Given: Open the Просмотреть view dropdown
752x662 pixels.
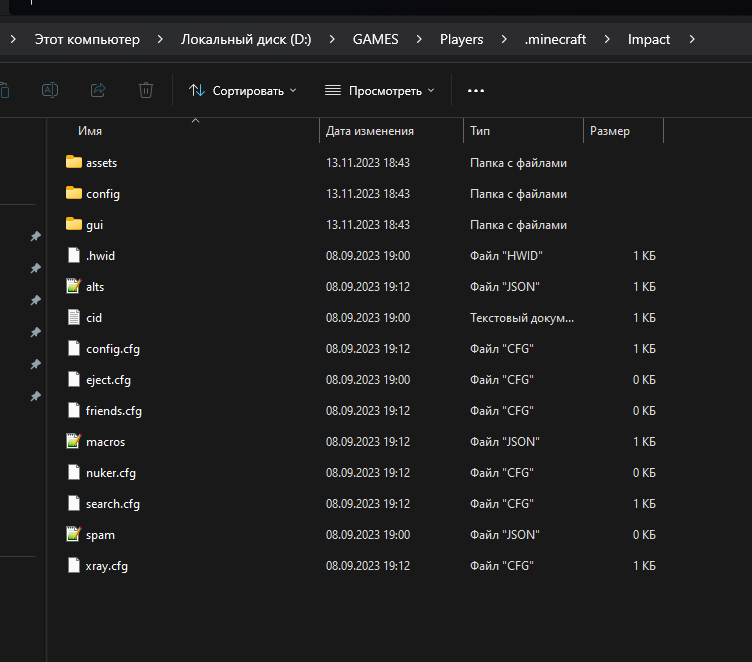Looking at the screenshot, I should 380,91.
